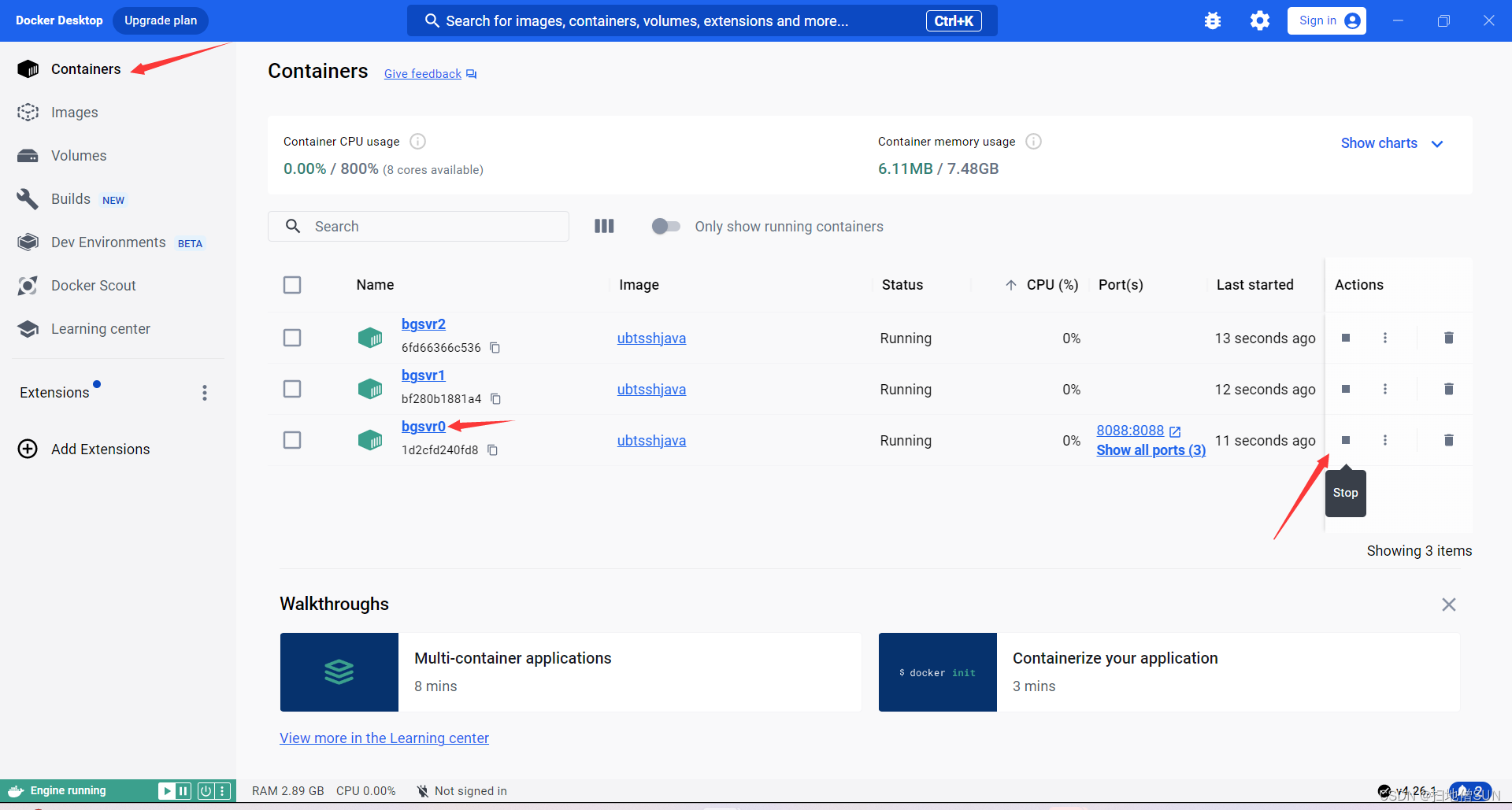This screenshot has height=810, width=1512.
Task: Click the Not signed in status
Action: click(461, 791)
